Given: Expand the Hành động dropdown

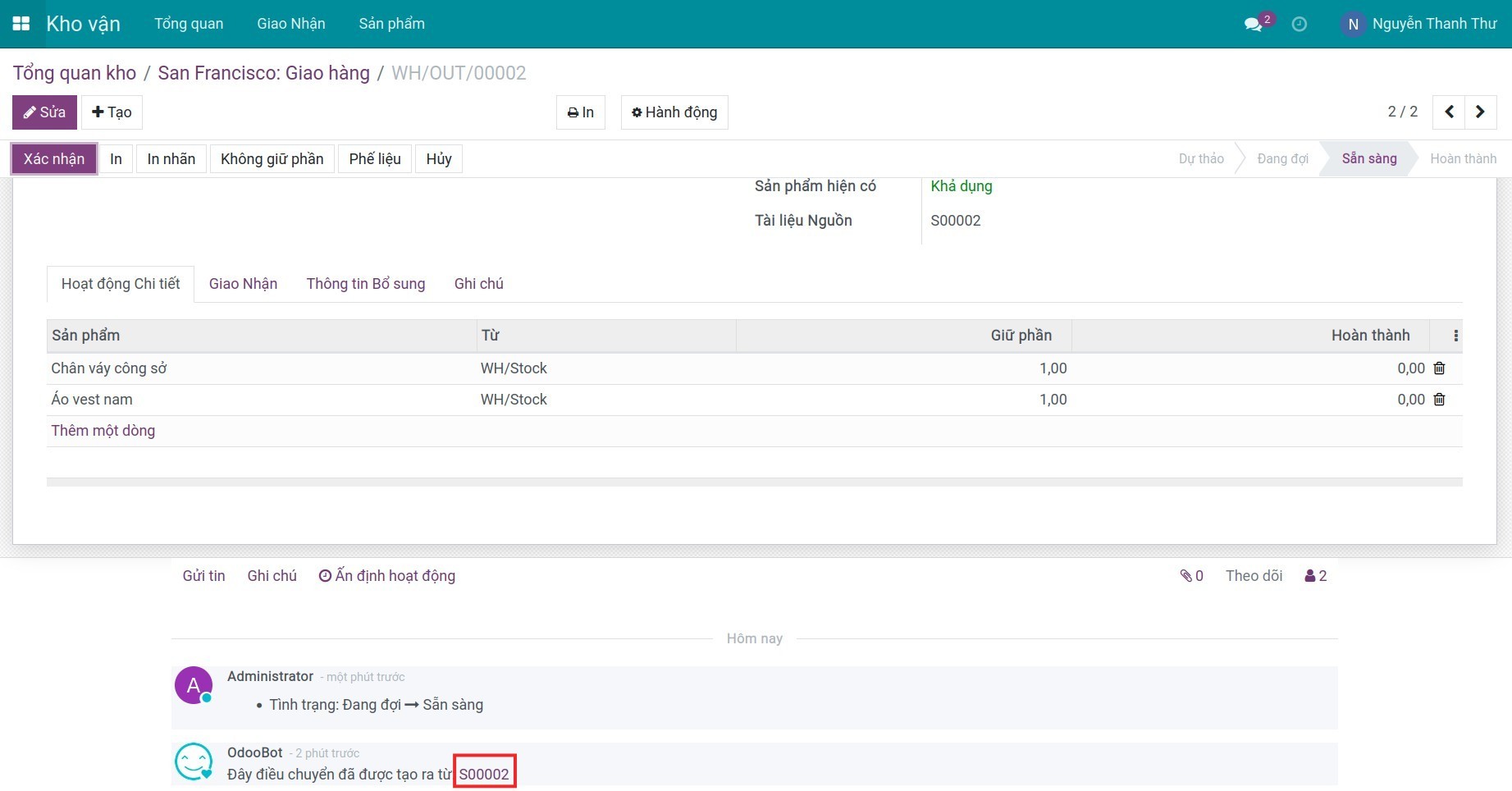Looking at the screenshot, I should tap(674, 112).
